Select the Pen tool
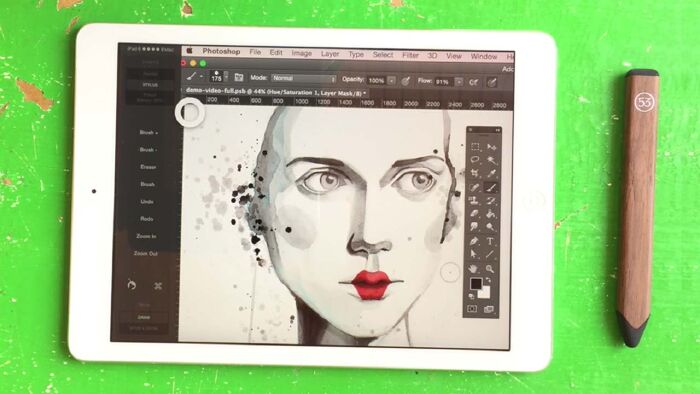The image size is (700, 394). [x=474, y=241]
